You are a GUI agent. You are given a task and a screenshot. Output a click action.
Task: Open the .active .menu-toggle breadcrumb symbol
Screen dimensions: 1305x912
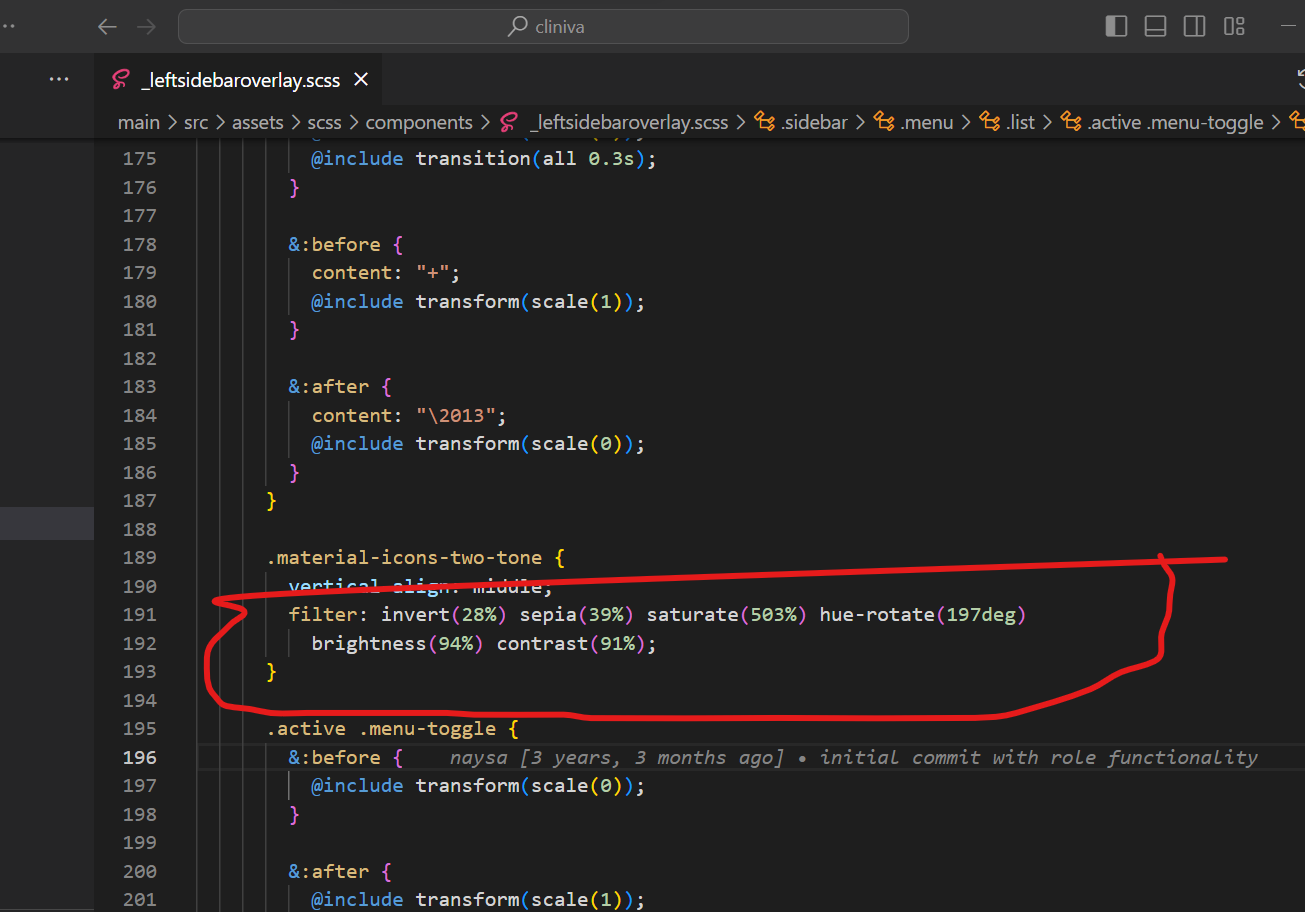click(x=1176, y=123)
